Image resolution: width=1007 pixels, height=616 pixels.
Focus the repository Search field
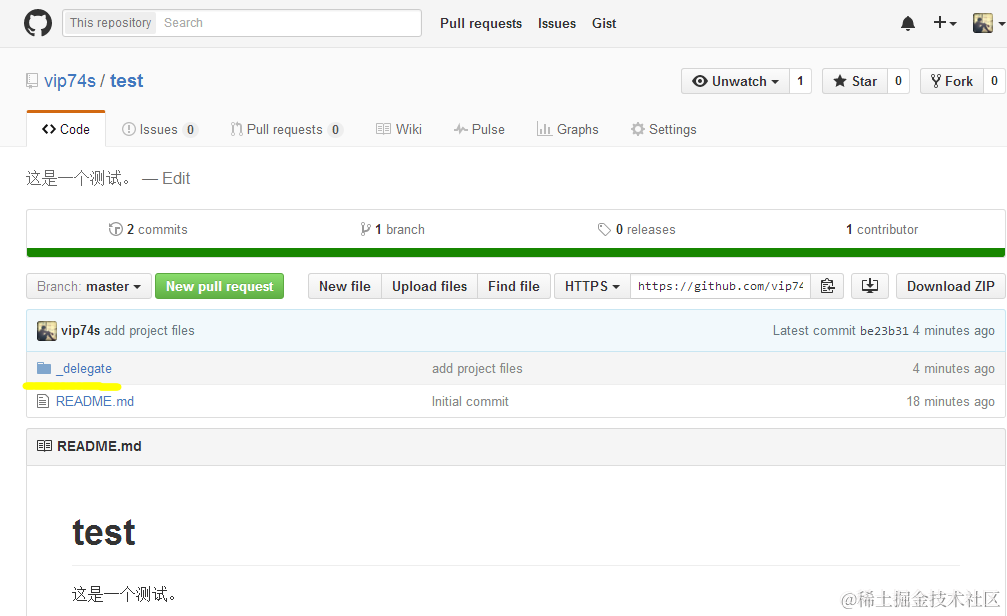coord(290,23)
